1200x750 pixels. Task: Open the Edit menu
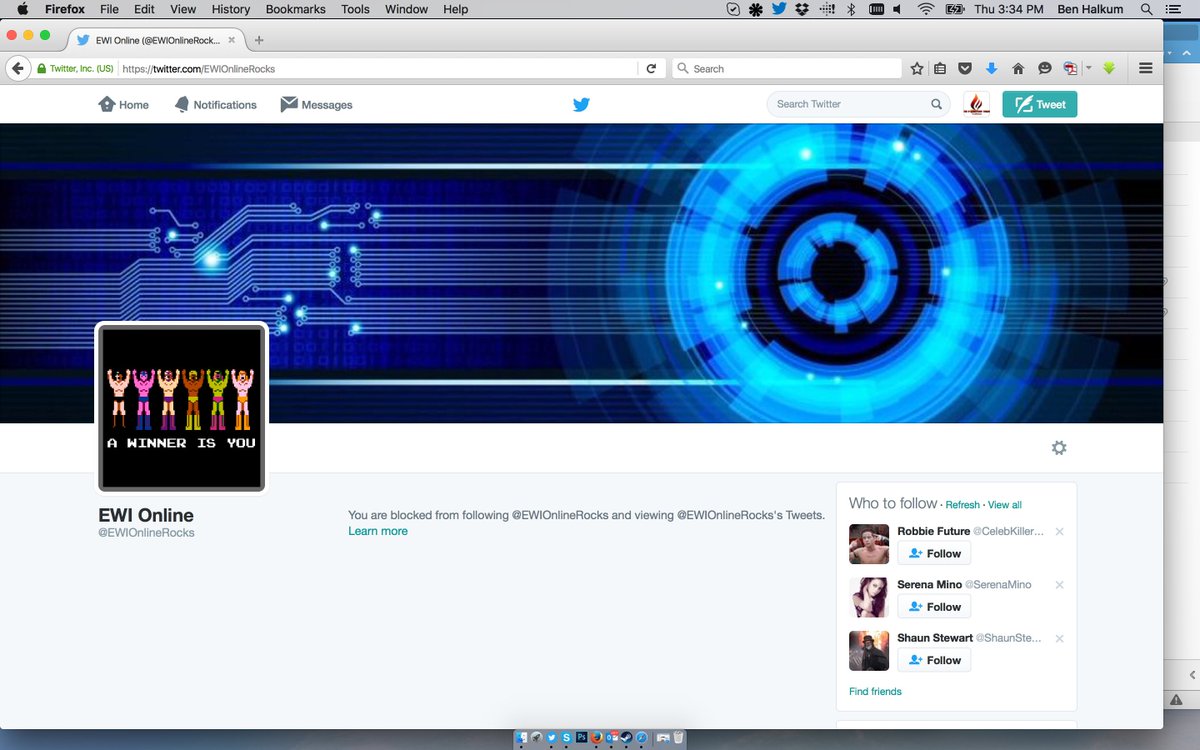tap(145, 9)
